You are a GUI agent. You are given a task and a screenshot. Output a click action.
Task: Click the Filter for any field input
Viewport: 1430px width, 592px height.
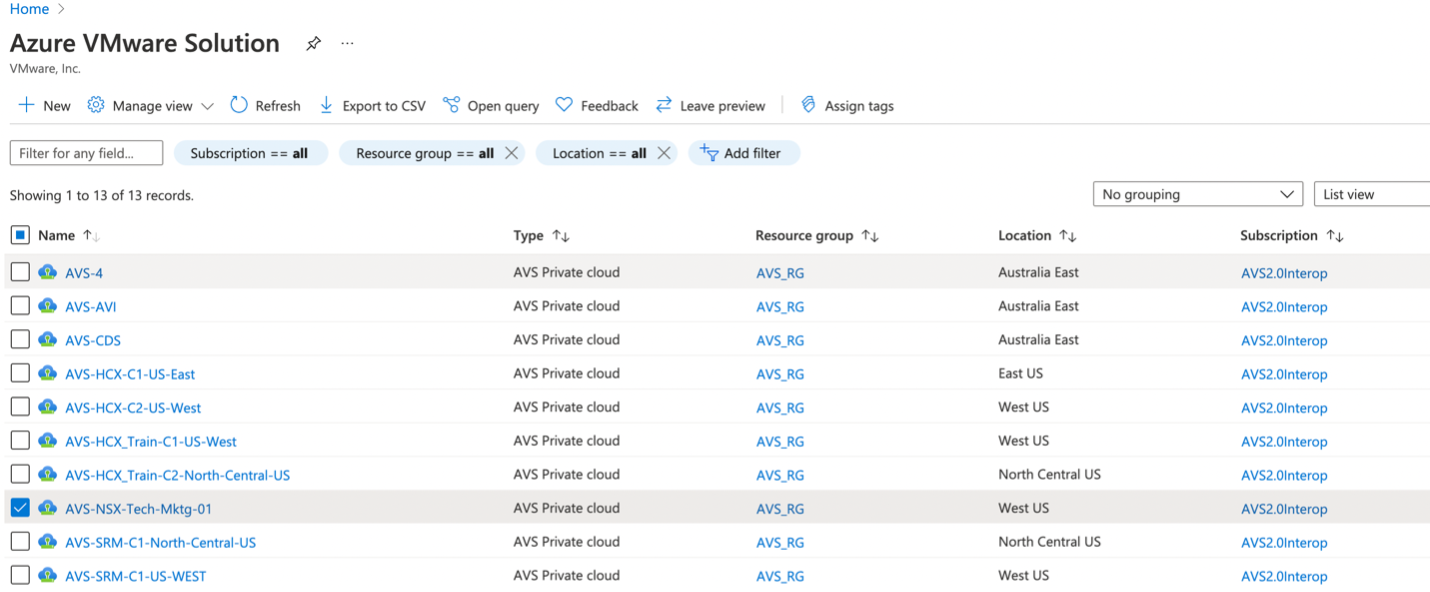click(x=86, y=153)
